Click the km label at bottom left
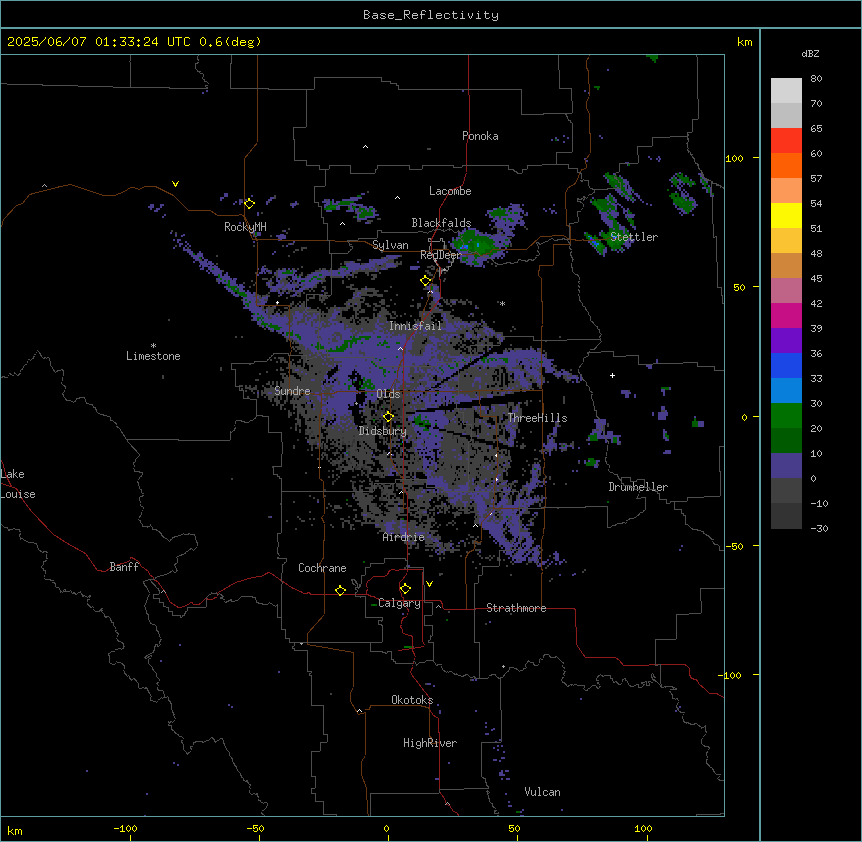The height and width of the screenshot is (842, 862). [15, 830]
